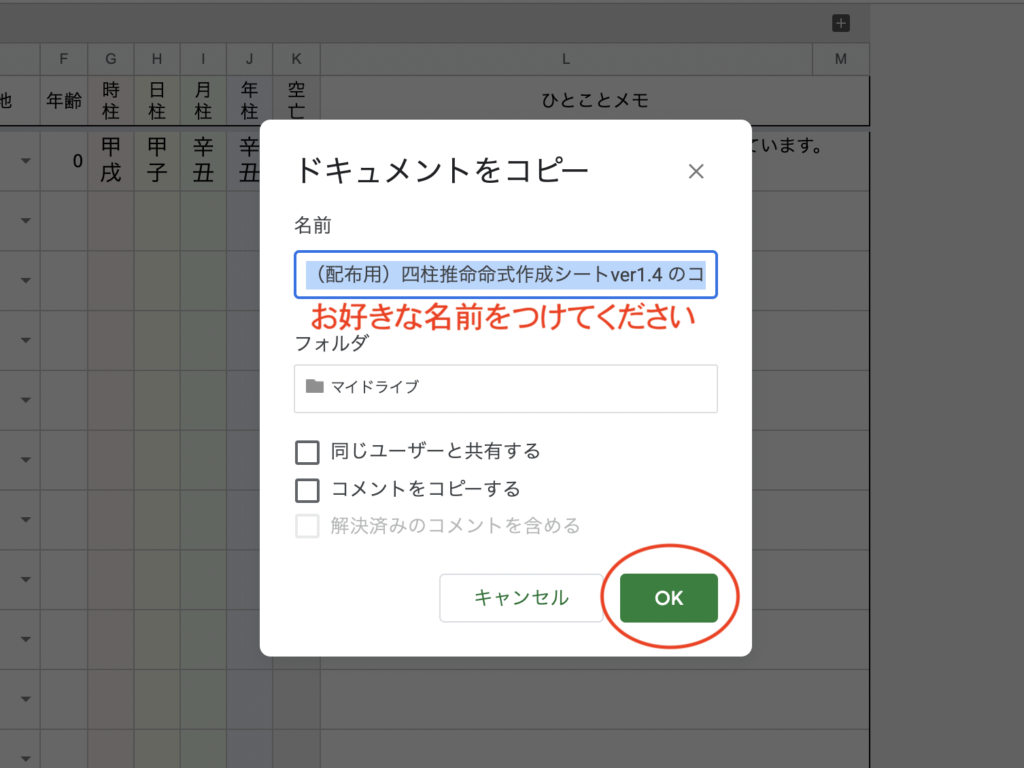Select the 甲戌 cell under 時柱
The width and height of the screenshot is (1024, 768).
coord(110,160)
